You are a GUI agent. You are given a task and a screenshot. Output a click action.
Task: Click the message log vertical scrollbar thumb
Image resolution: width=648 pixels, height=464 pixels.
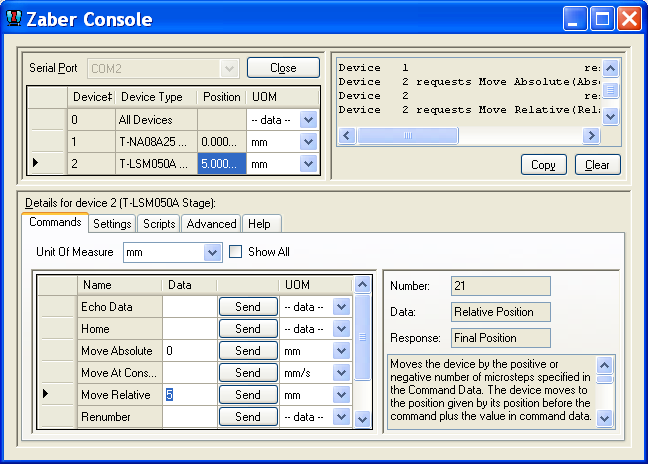610,90
